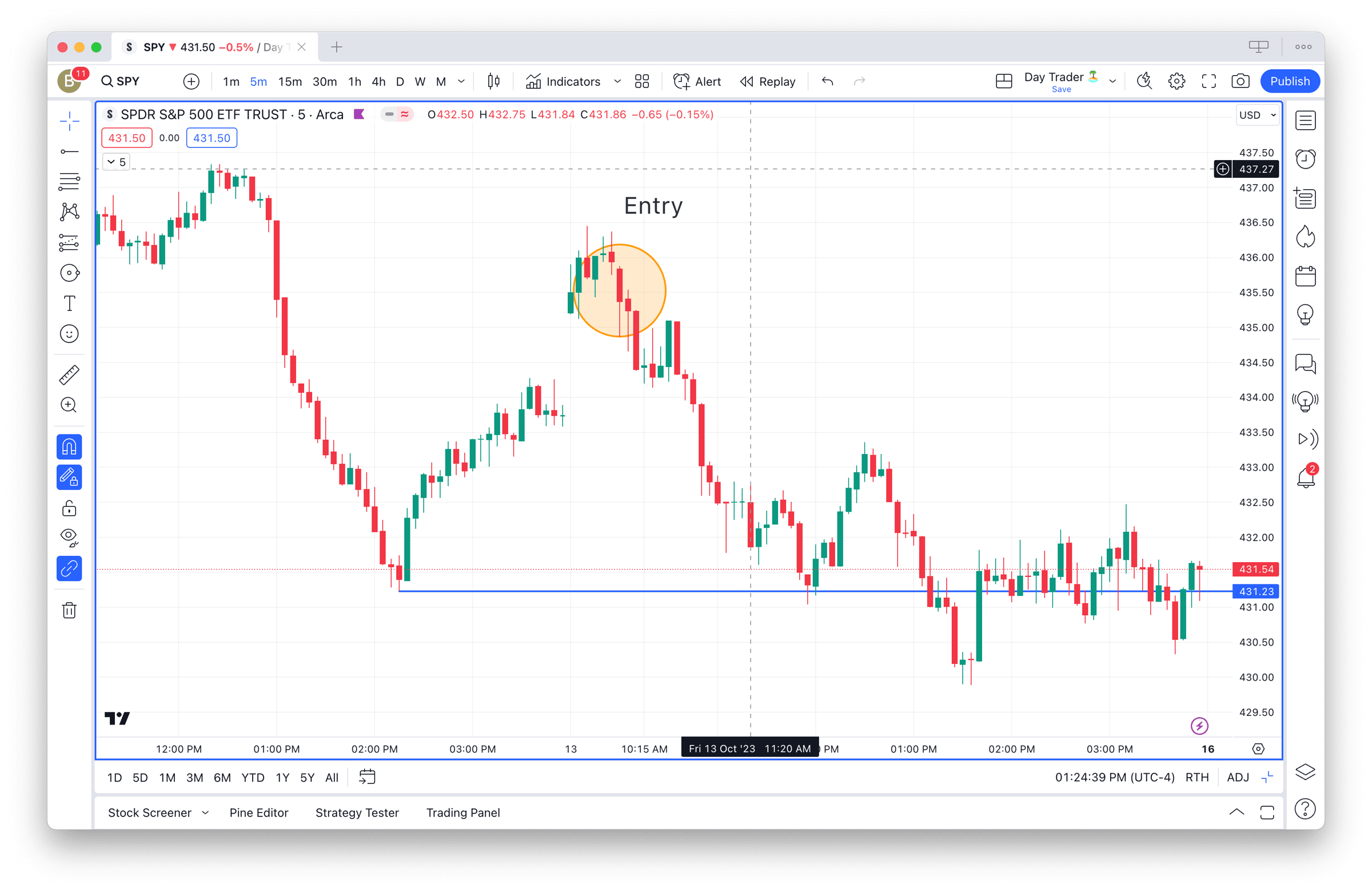This screenshot has height=892, width=1372.
Task: Expand the time interval dropdown chevron
Action: click(x=461, y=81)
